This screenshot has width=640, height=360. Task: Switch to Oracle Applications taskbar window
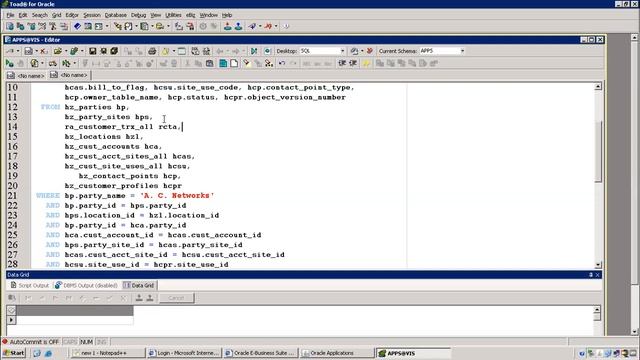(x=337, y=353)
